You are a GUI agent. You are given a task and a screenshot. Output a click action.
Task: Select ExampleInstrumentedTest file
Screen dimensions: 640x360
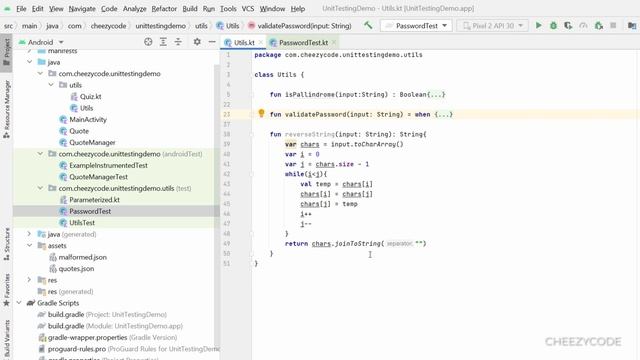coord(108,165)
